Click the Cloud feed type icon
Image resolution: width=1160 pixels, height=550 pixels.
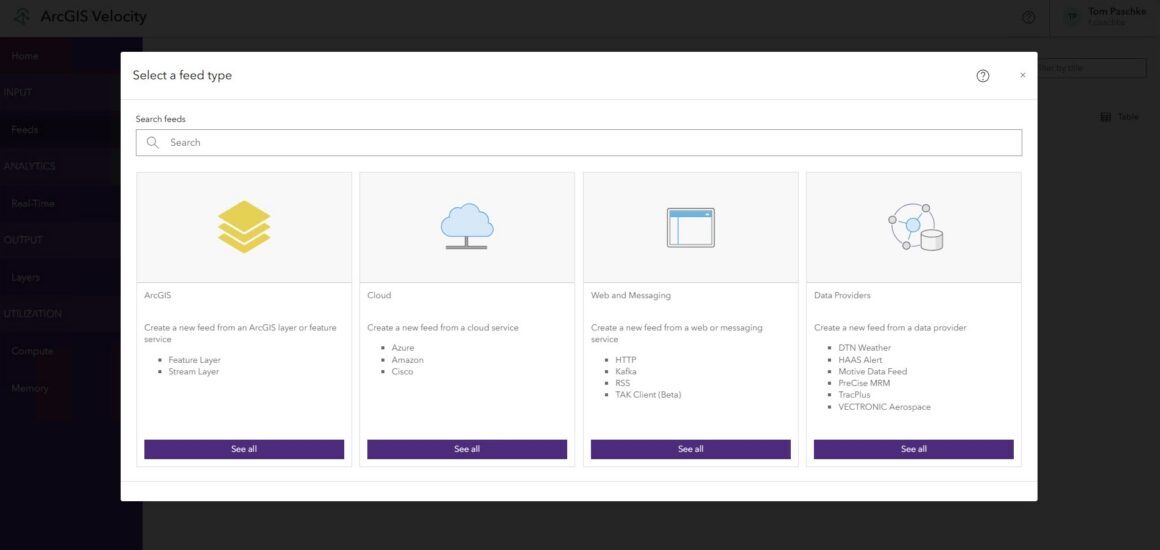(467, 227)
